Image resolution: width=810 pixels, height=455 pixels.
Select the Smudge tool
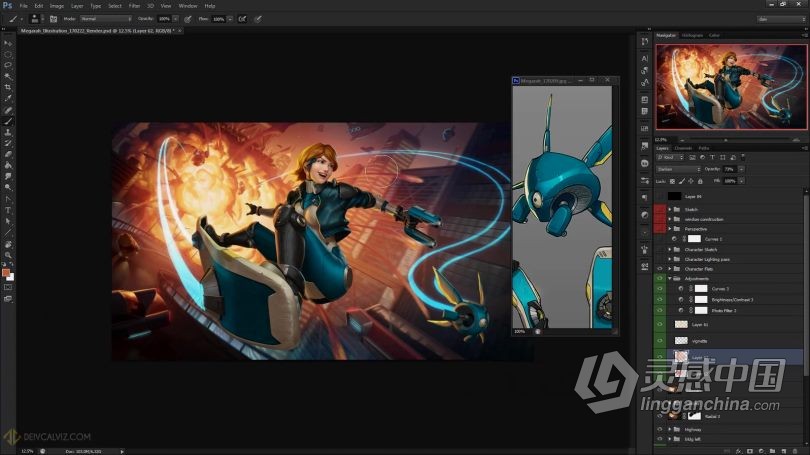coord(8,176)
